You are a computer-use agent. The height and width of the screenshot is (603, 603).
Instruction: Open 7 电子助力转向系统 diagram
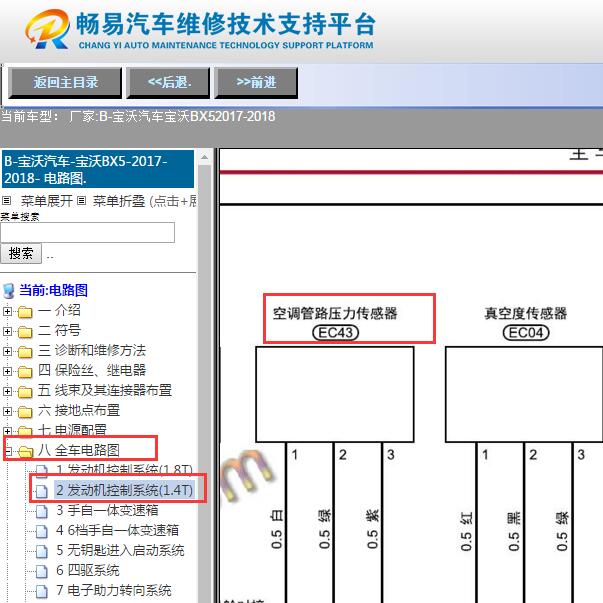(113, 590)
